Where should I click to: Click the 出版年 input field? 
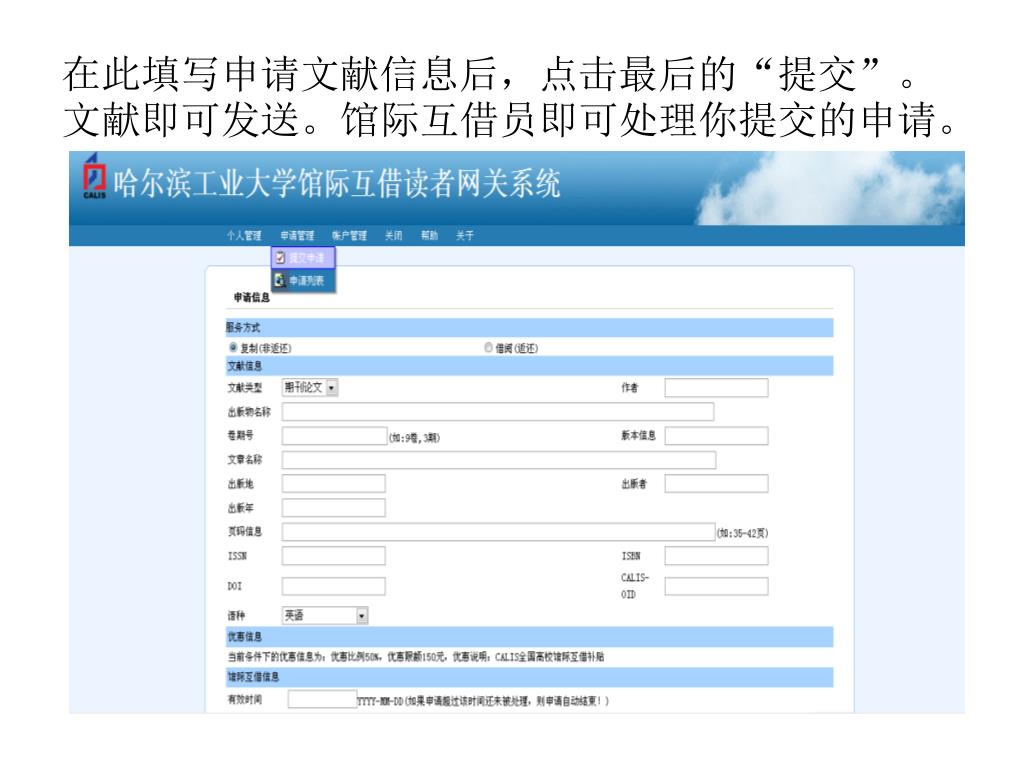pyautogui.click(x=334, y=508)
